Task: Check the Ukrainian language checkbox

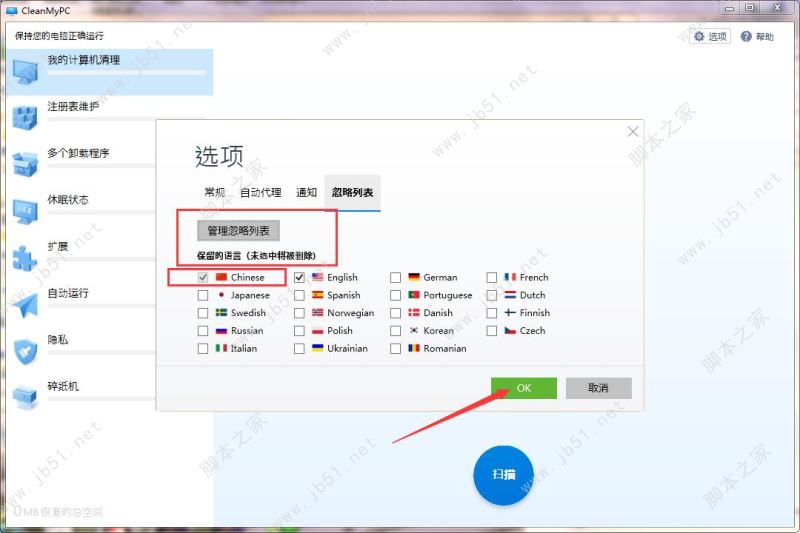Action: [299, 349]
